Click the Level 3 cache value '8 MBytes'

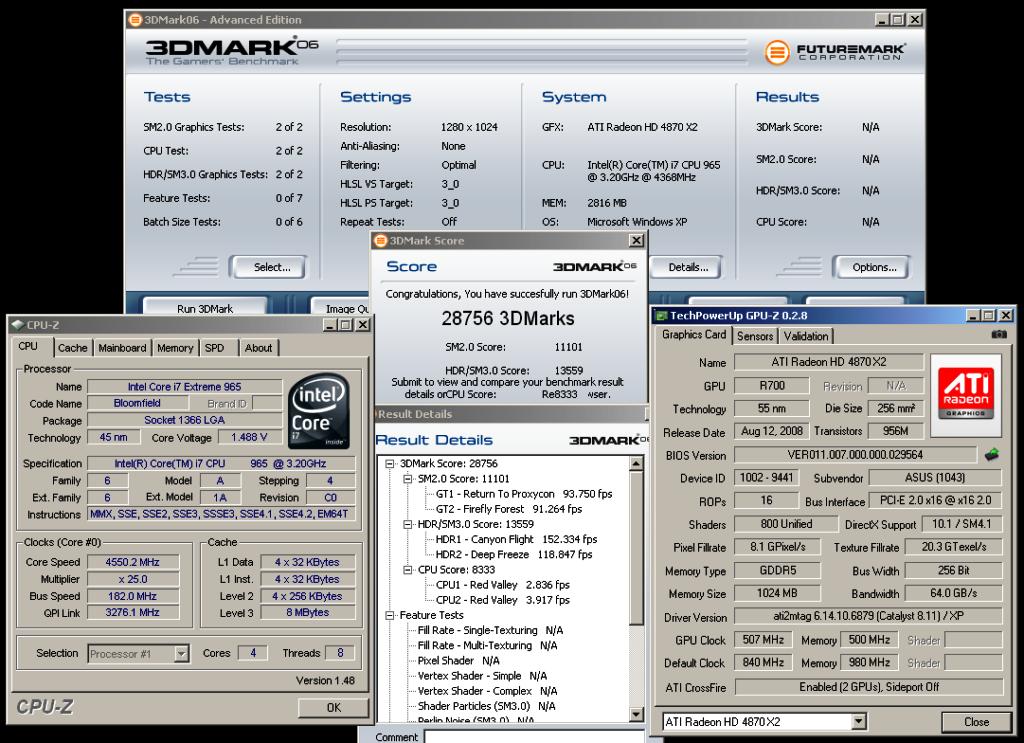(308, 612)
